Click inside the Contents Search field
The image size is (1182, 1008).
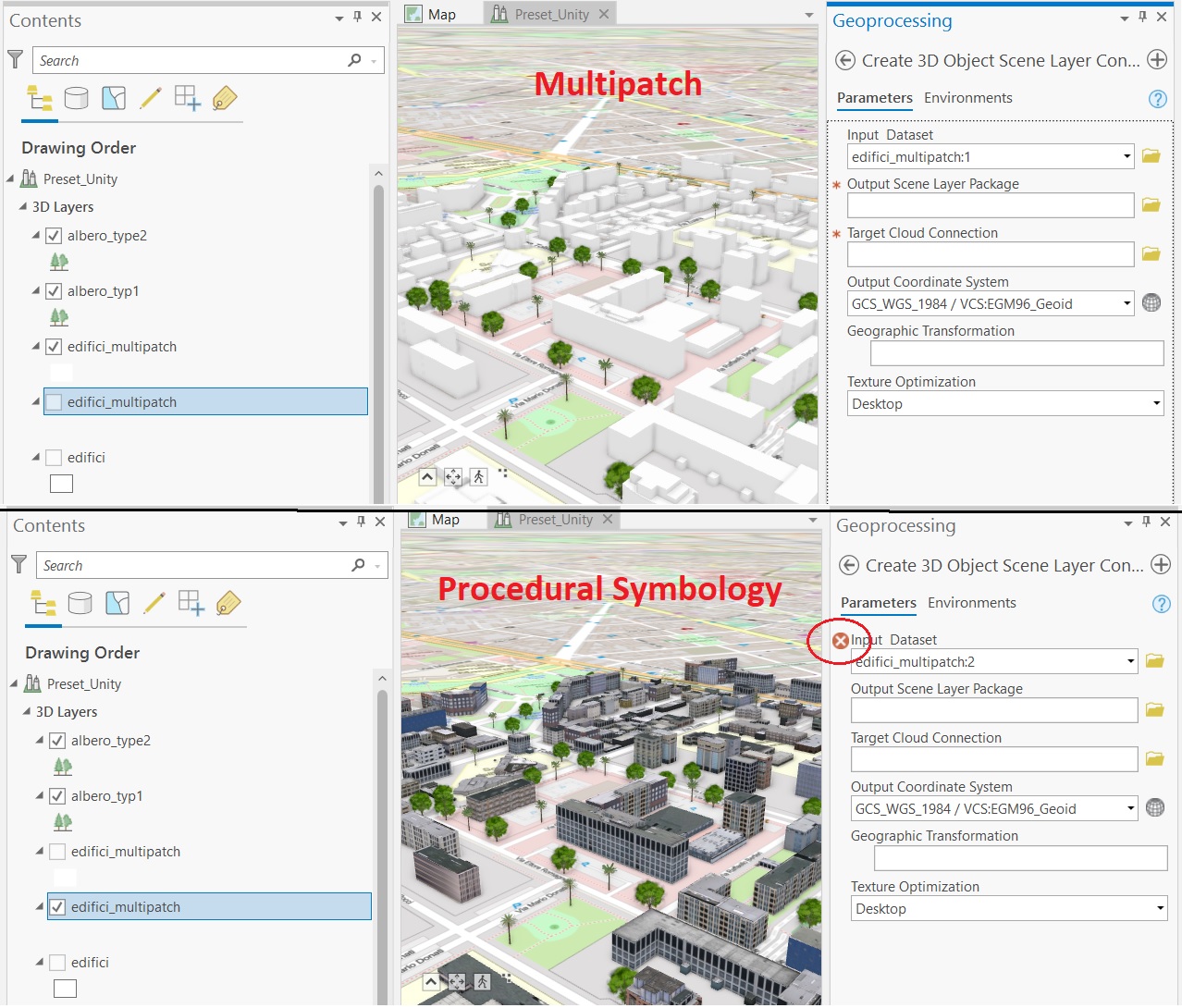coord(185,59)
